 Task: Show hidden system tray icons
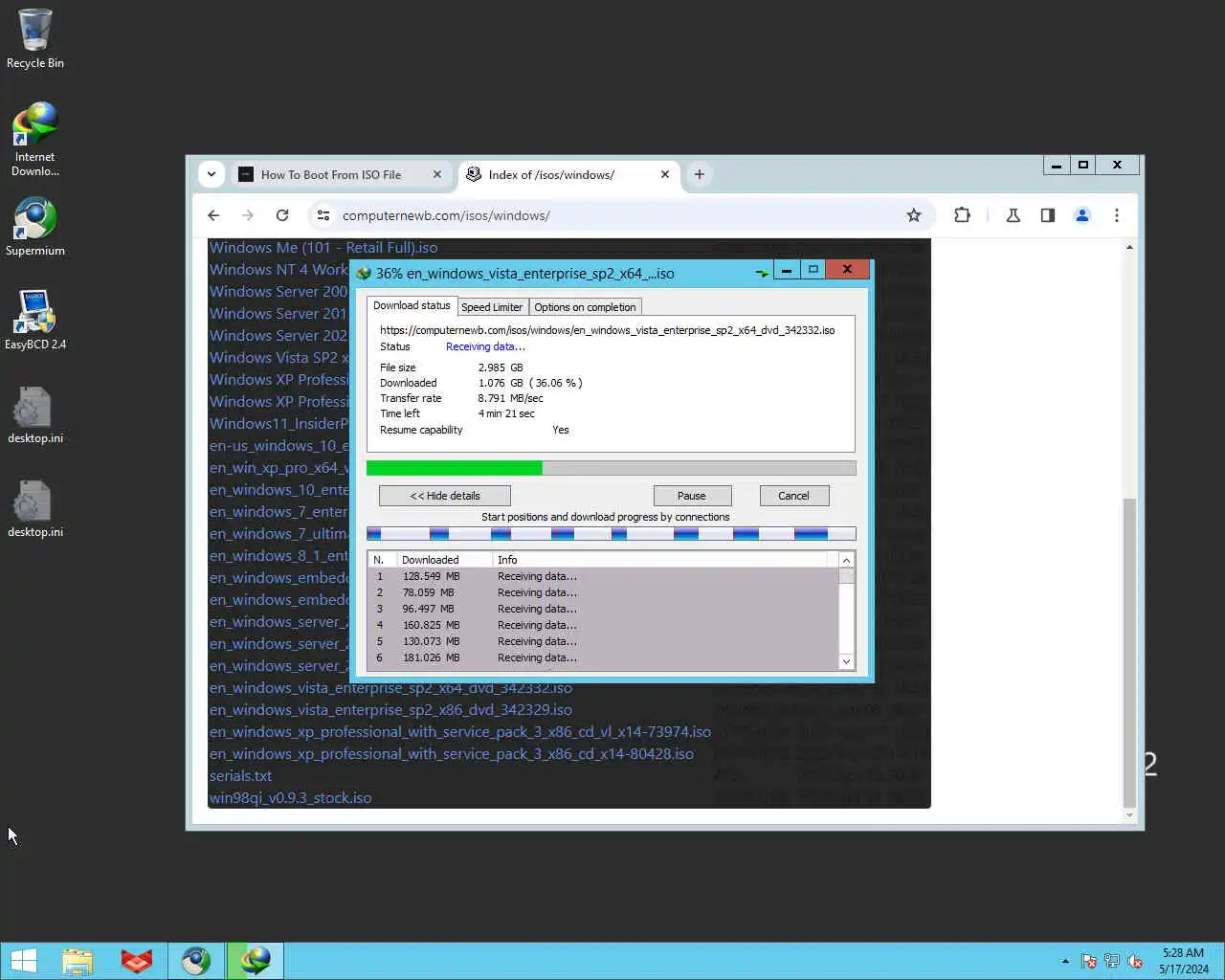click(x=1065, y=961)
